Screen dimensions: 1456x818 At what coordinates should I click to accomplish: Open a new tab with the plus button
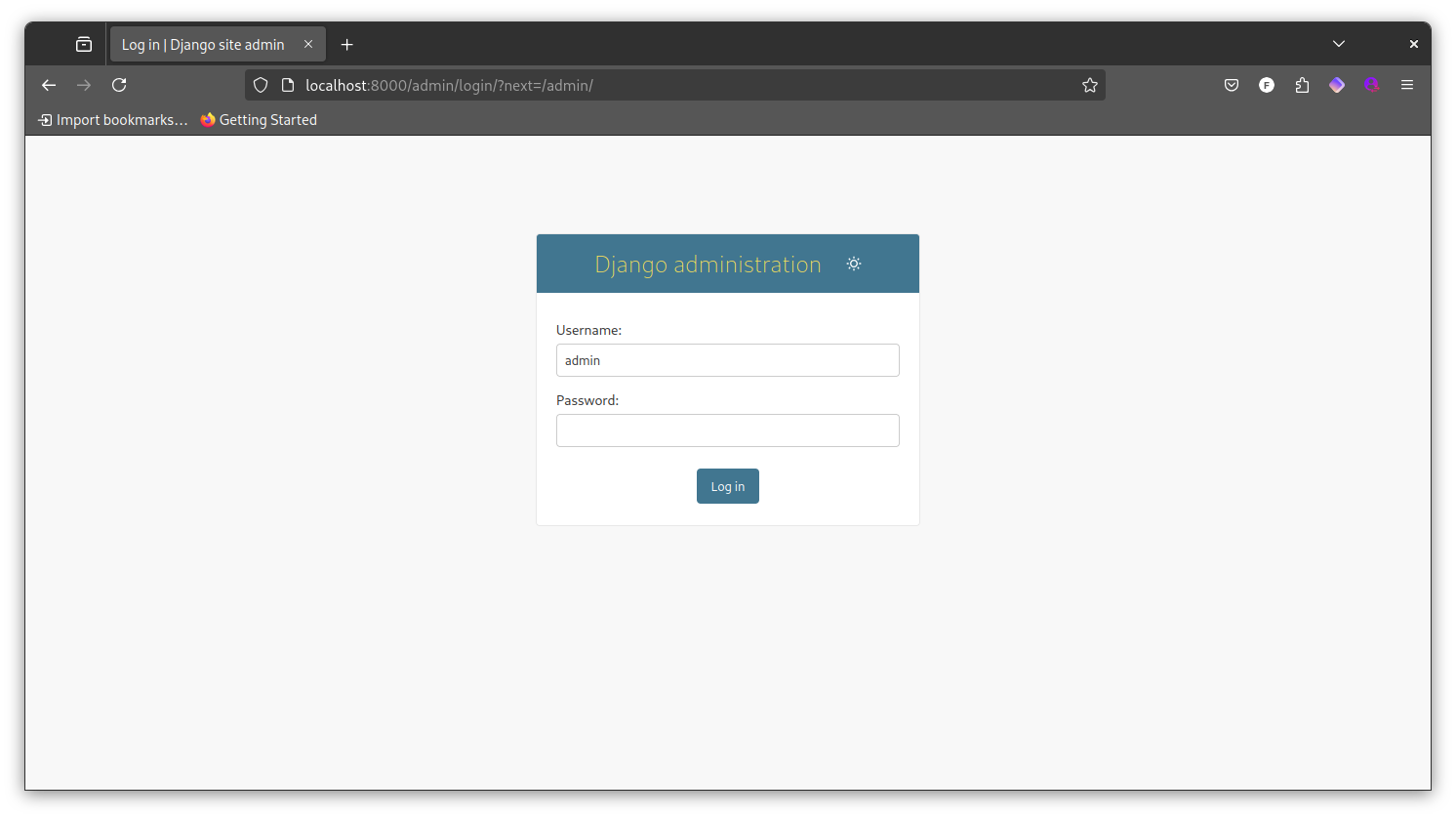pyautogui.click(x=346, y=45)
